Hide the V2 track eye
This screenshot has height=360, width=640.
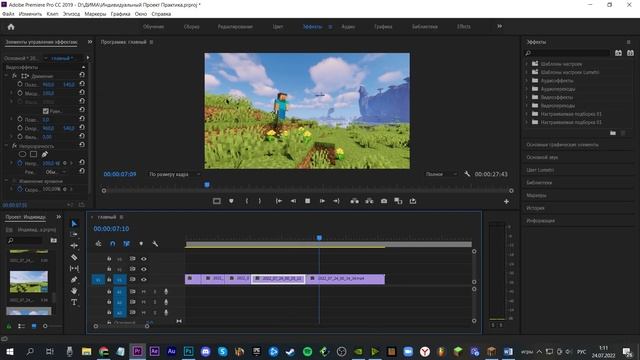(144, 269)
